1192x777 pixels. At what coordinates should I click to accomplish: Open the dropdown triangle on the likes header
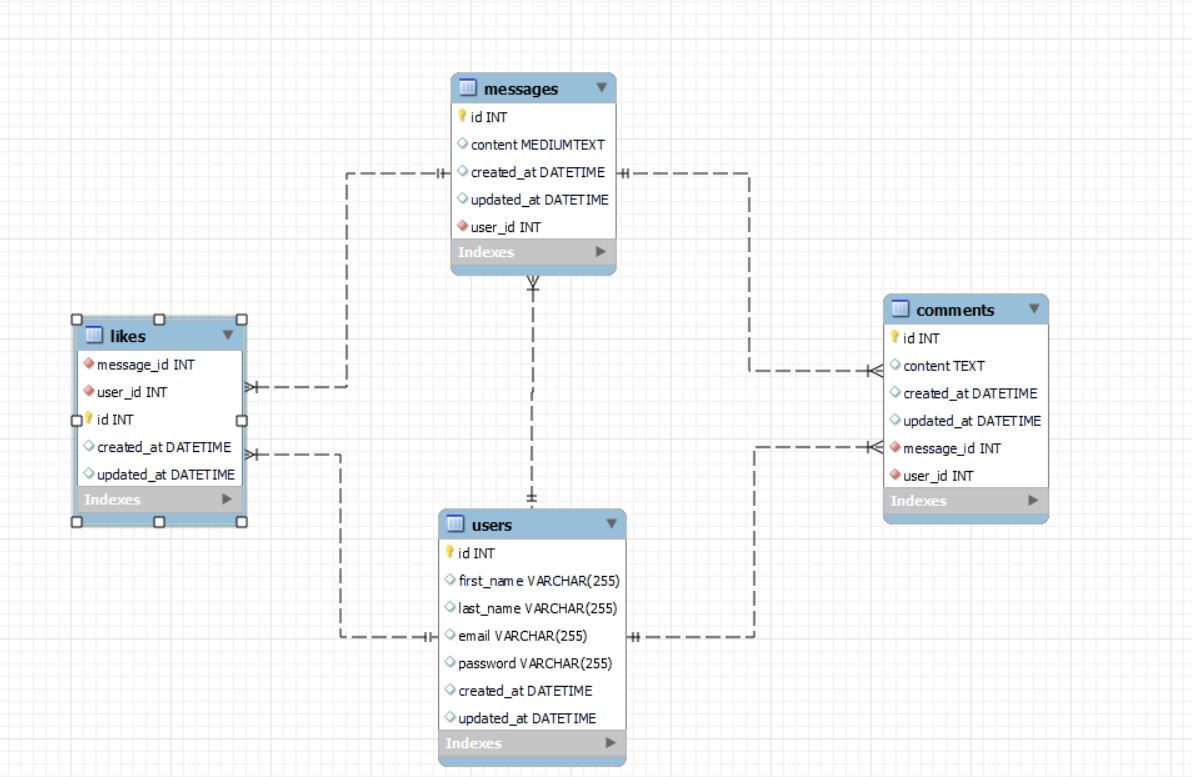228,335
